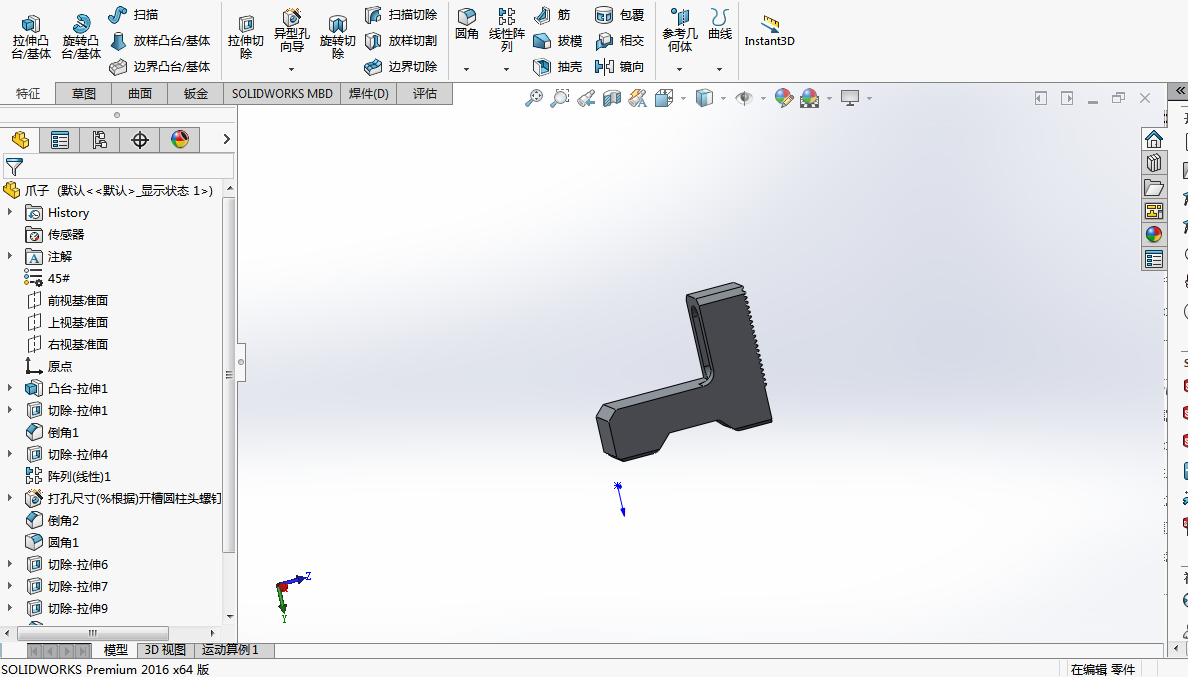Click the Boundary Cut (边界切除) tool
Viewport: 1188px width, 677px height.
(401, 67)
